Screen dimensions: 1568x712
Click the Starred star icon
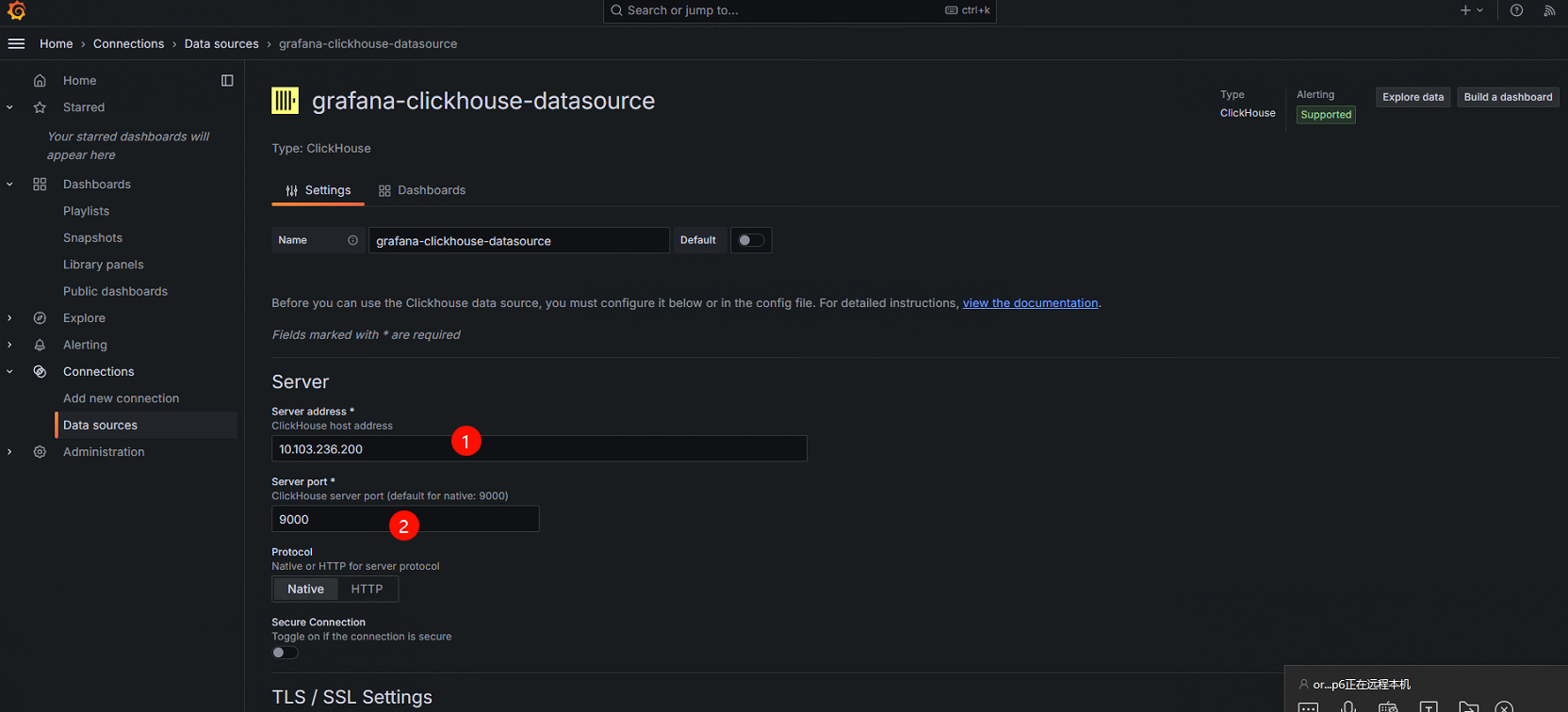40,107
